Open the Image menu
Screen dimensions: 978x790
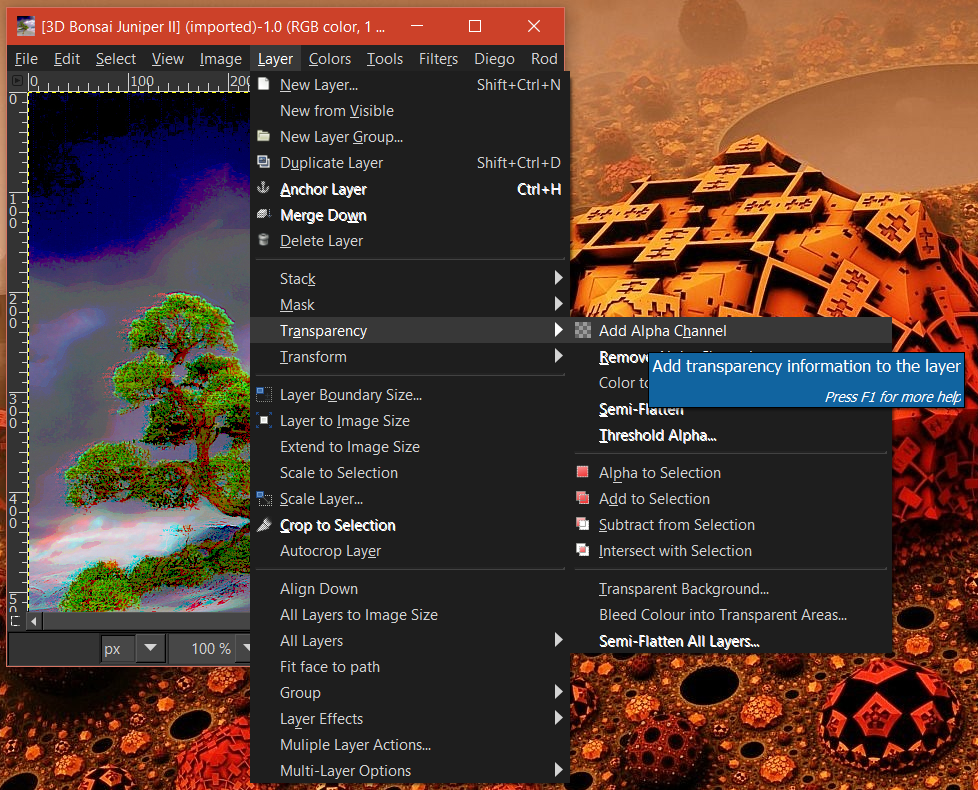221,59
